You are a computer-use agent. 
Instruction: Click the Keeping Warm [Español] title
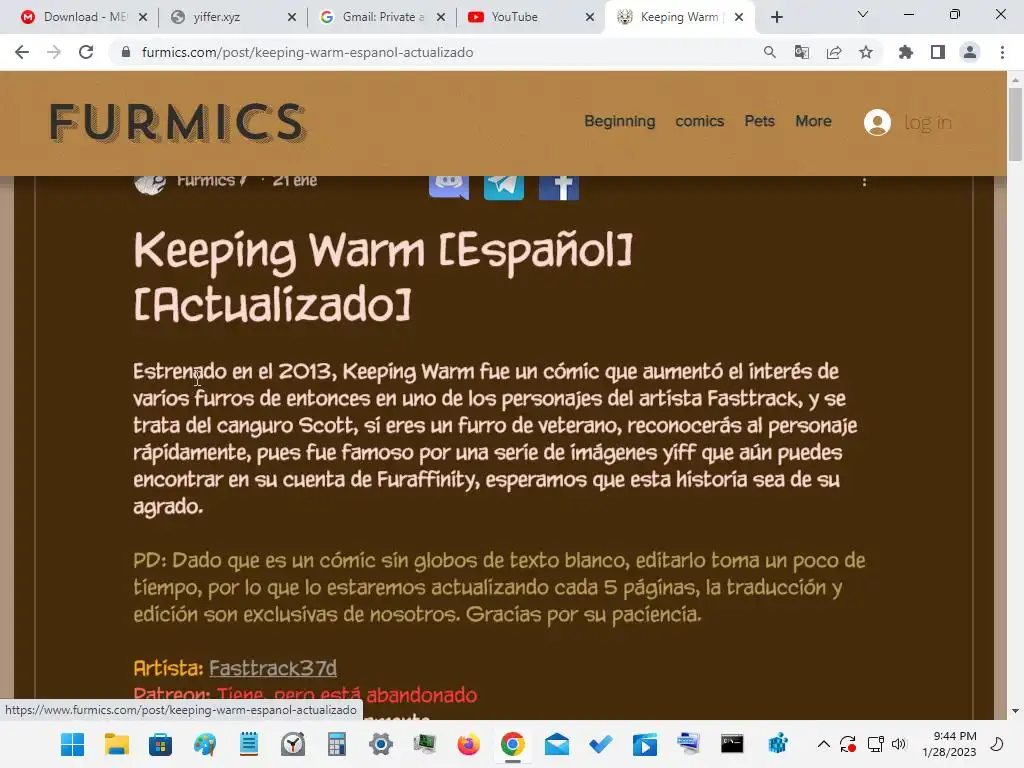click(x=383, y=277)
